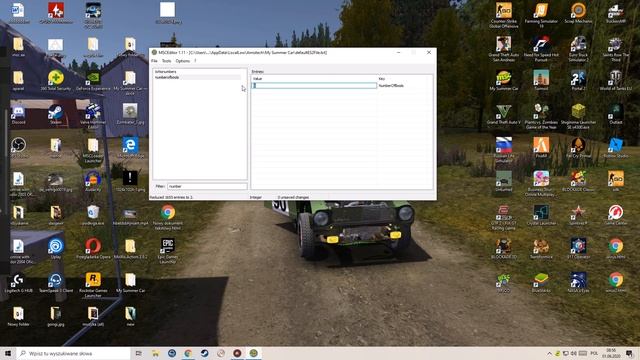The height and width of the screenshot is (360, 640).
Task: Click the Value input field for NumberOfBools
Action: pos(314,85)
